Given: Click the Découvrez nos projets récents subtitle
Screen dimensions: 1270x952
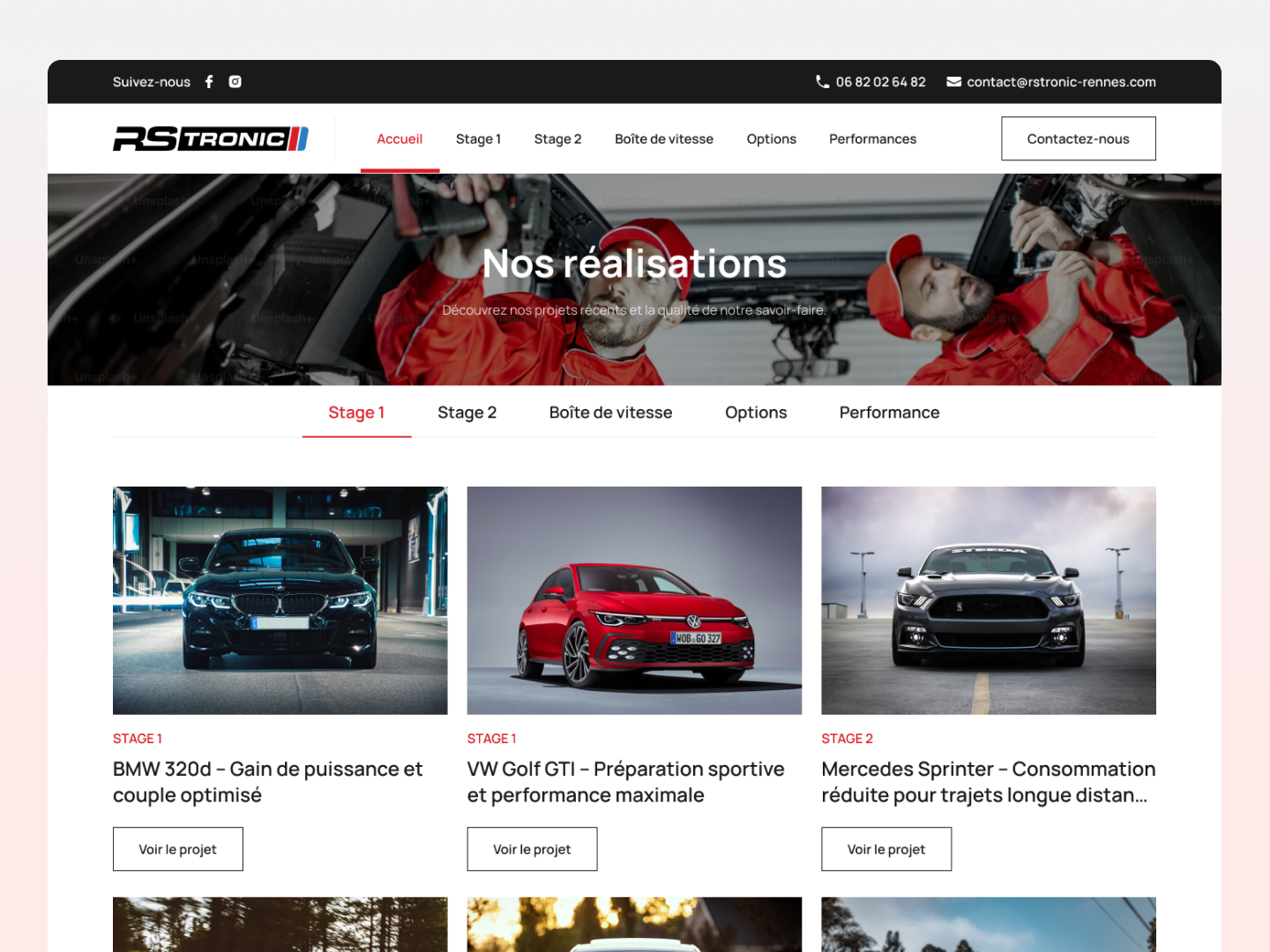Looking at the screenshot, I should 634,310.
